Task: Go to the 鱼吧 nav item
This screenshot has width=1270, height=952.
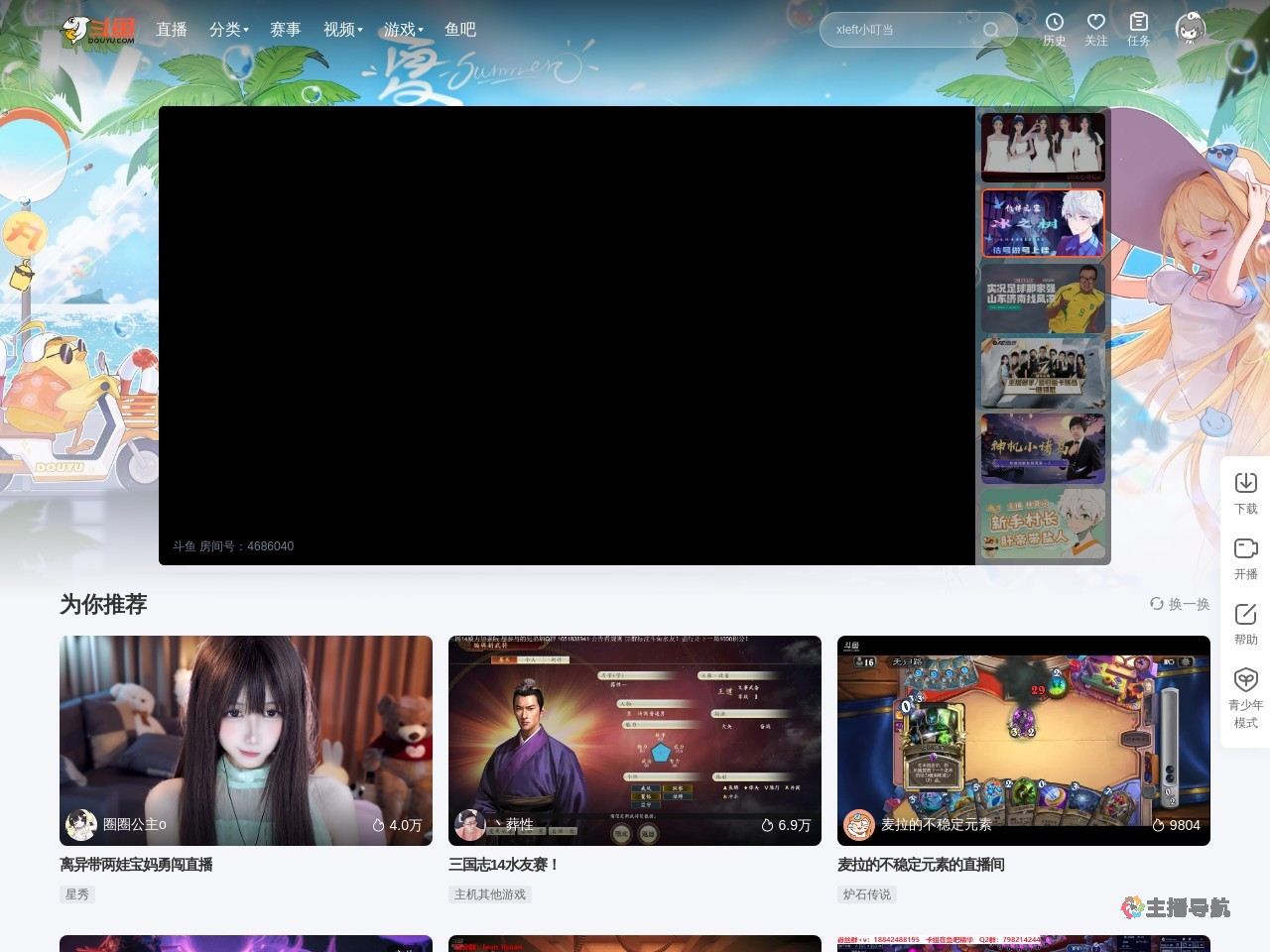Action: click(x=460, y=30)
